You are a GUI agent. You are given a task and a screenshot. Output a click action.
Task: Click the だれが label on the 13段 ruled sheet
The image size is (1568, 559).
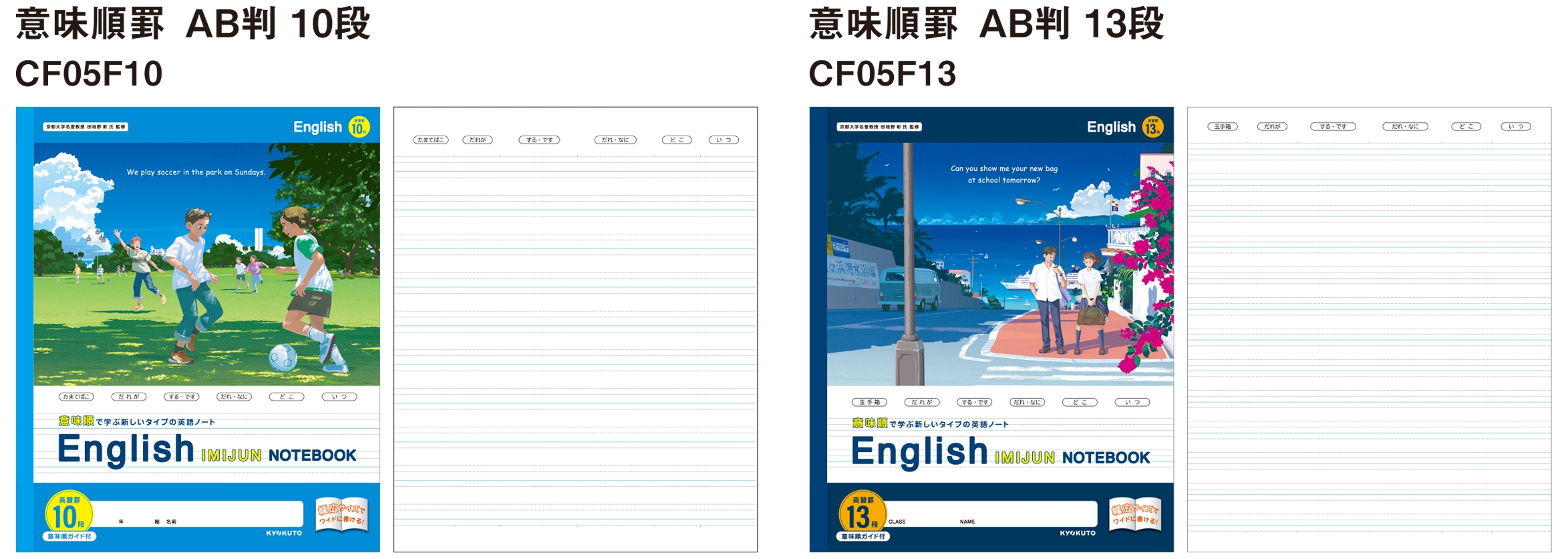[1272, 126]
